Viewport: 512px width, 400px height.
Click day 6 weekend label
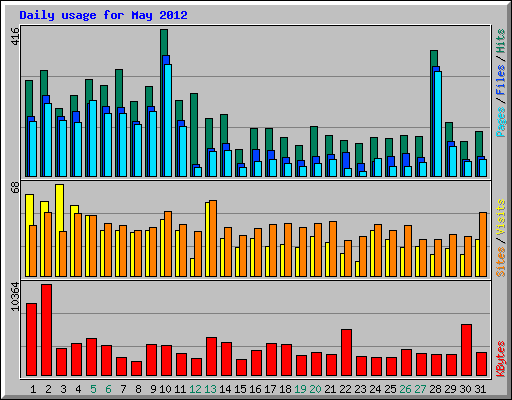(x=108, y=389)
